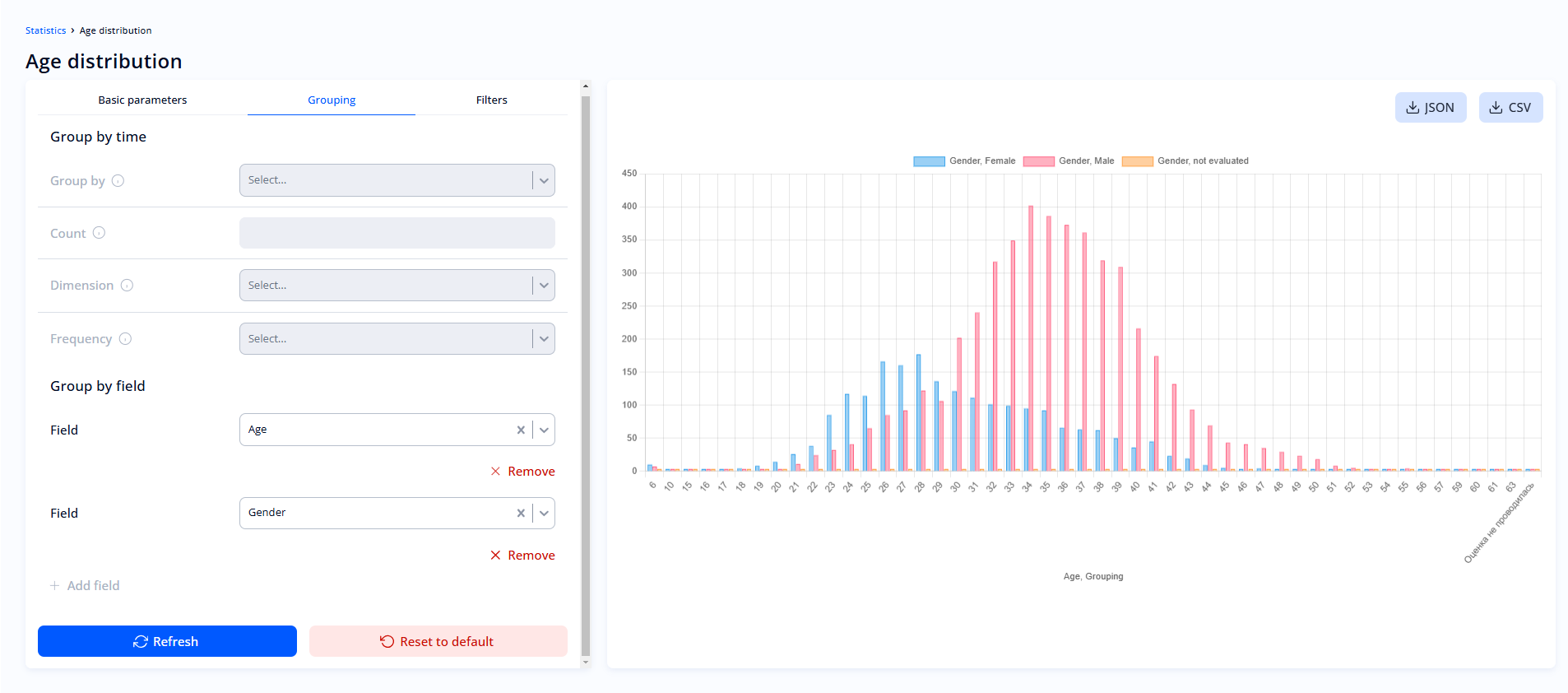Switch to the Basic parameters tab
This screenshot has width=1568, height=693.
pos(142,100)
